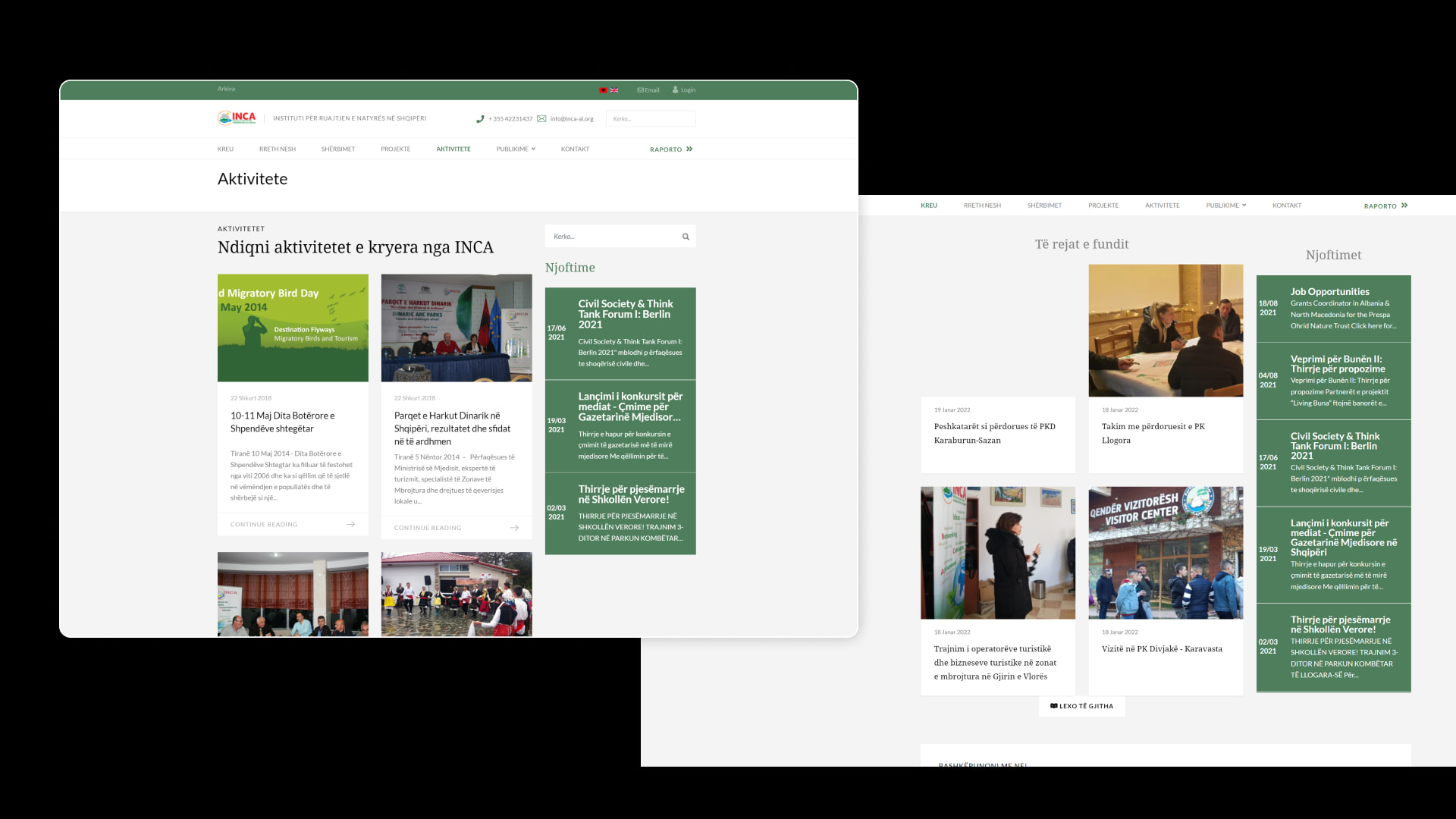Click Arkiva link in green top bar
The width and height of the screenshot is (1456, 819).
click(226, 89)
